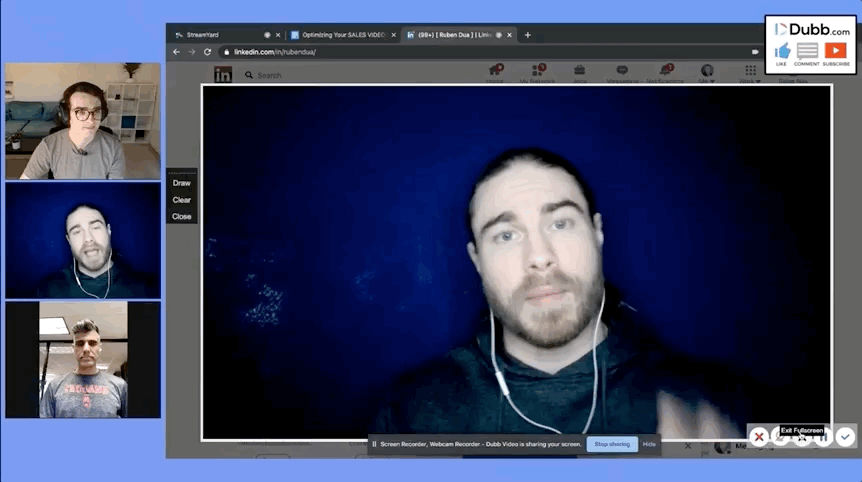Switch to the StreamYard tab

[228, 35]
